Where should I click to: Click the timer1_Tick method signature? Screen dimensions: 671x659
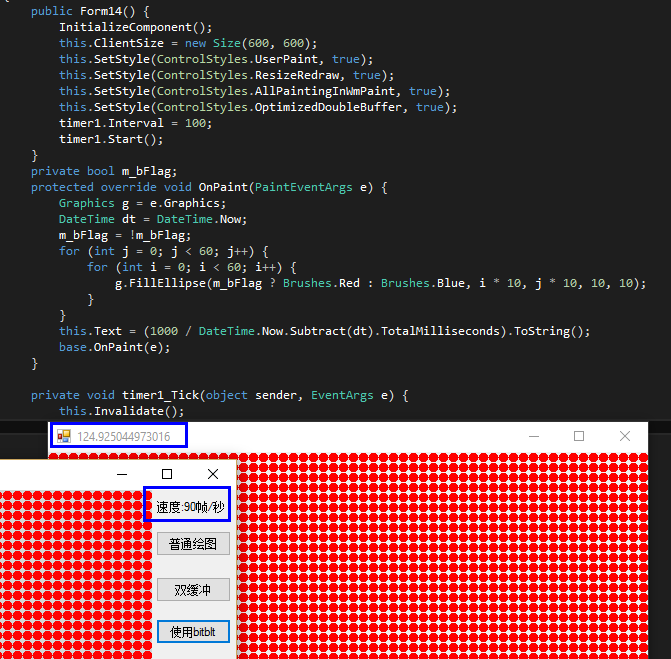[220, 395]
